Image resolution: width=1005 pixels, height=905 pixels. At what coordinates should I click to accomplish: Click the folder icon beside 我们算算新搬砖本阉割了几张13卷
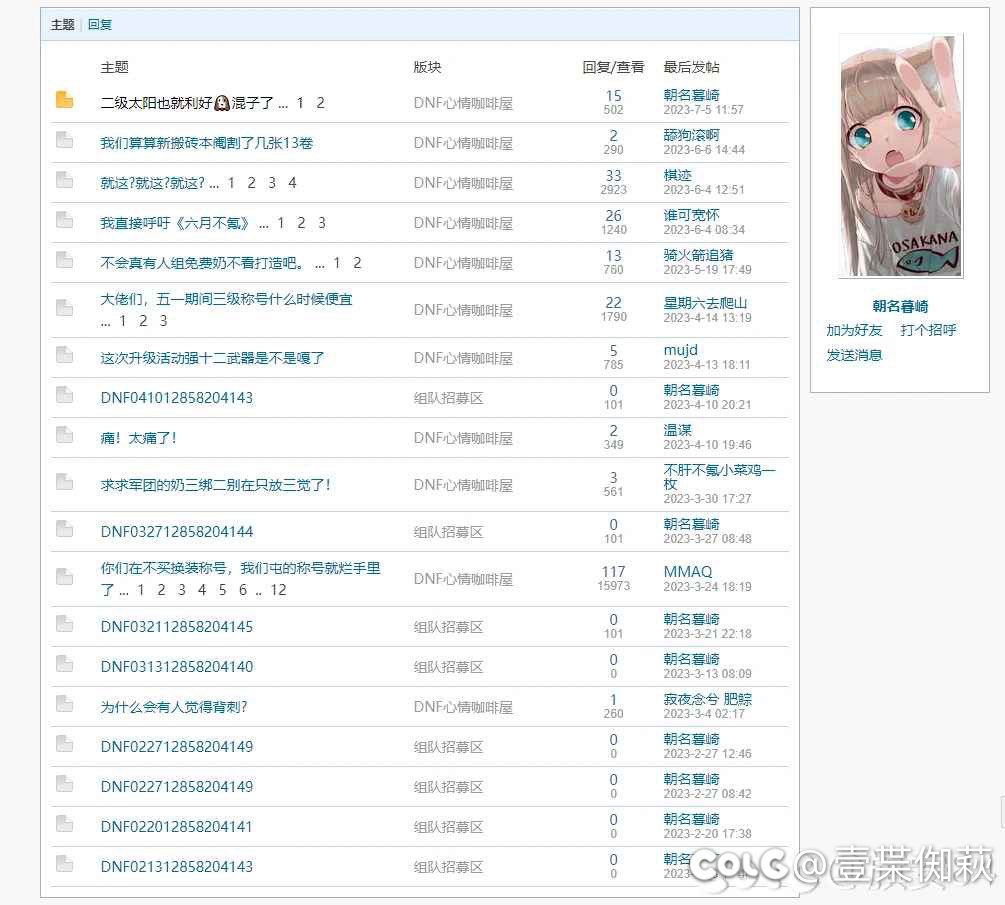pyautogui.click(x=65, y=140)
